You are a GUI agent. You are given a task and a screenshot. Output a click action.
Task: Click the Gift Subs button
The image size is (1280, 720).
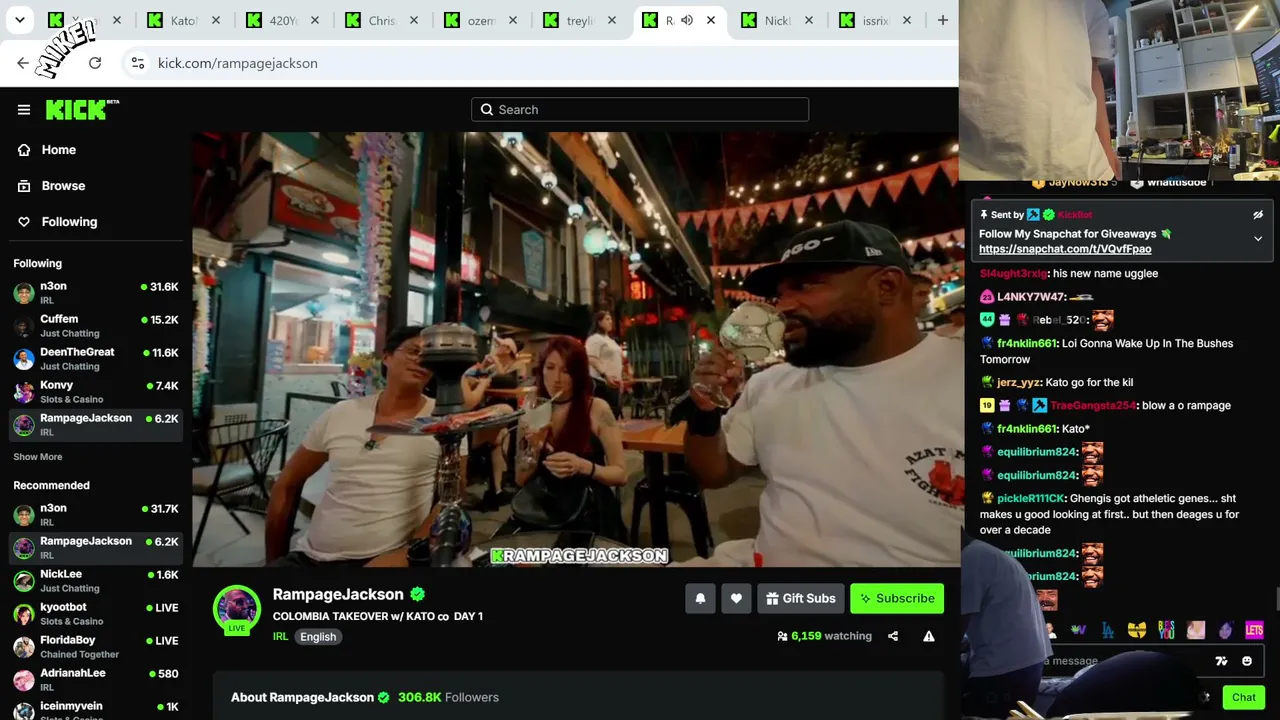coord(800,598)
